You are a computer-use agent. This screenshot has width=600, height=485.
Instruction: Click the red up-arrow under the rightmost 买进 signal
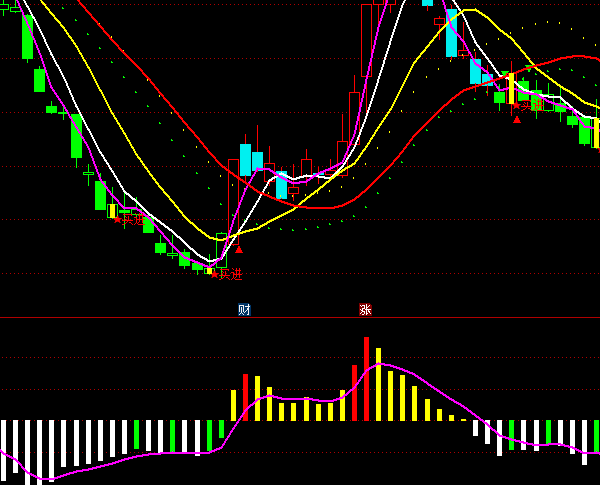(x=517, y=120)
